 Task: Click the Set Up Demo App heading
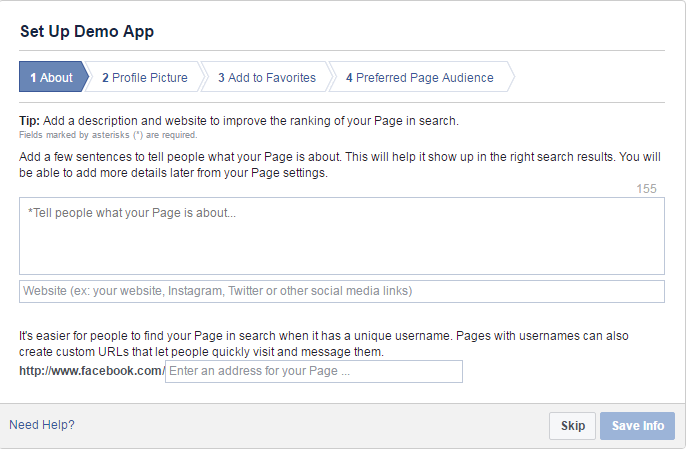[x=87, y=32]
